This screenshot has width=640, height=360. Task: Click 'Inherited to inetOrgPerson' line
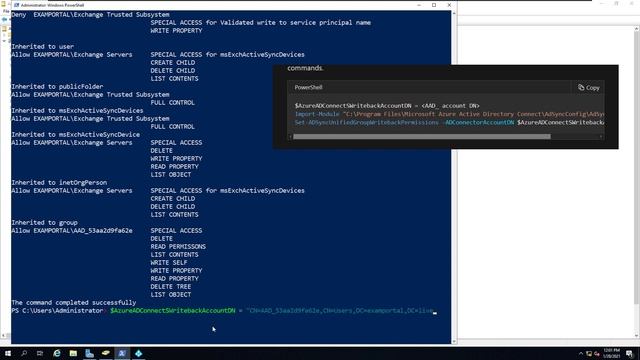[59, 182]
